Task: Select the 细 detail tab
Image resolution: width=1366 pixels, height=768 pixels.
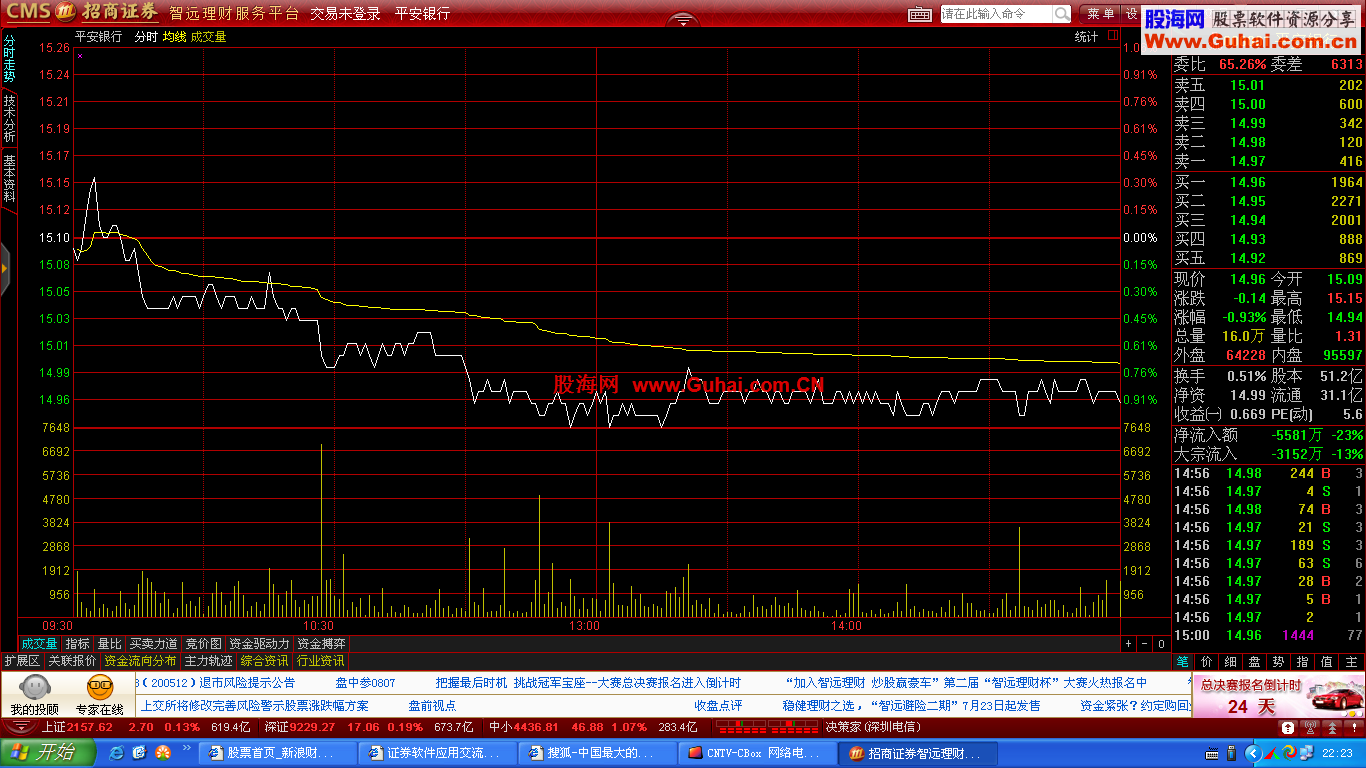Action: (x=1230, y=661)
